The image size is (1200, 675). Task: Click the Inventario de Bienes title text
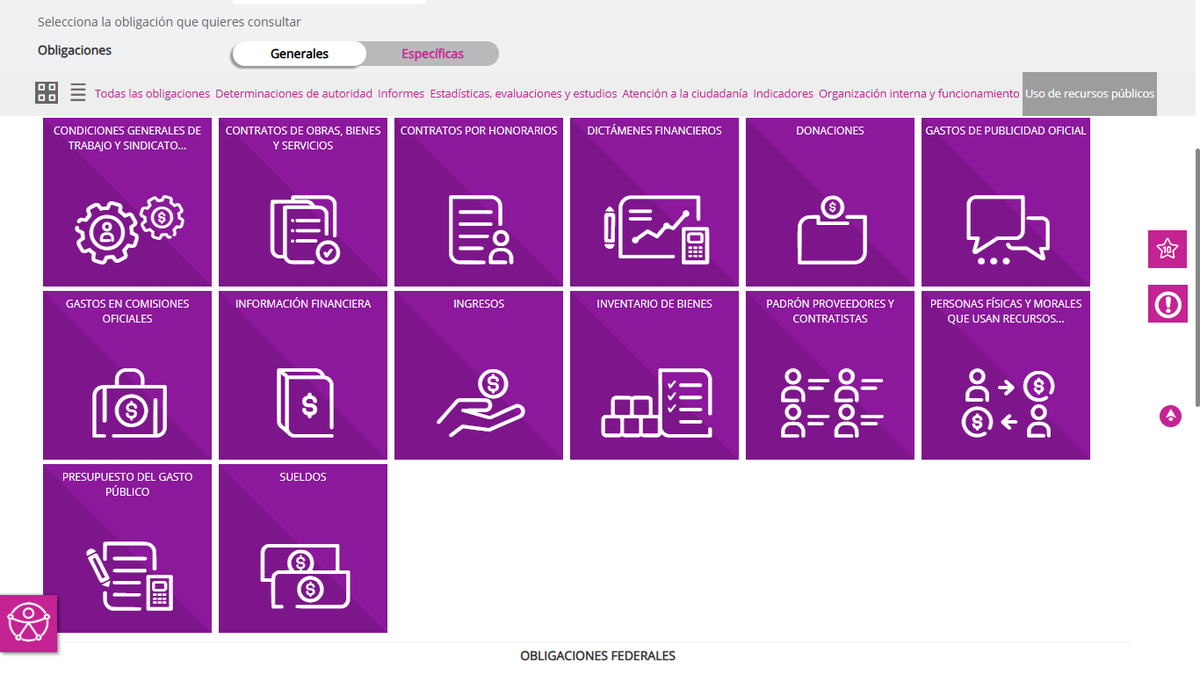coord(654,304)
